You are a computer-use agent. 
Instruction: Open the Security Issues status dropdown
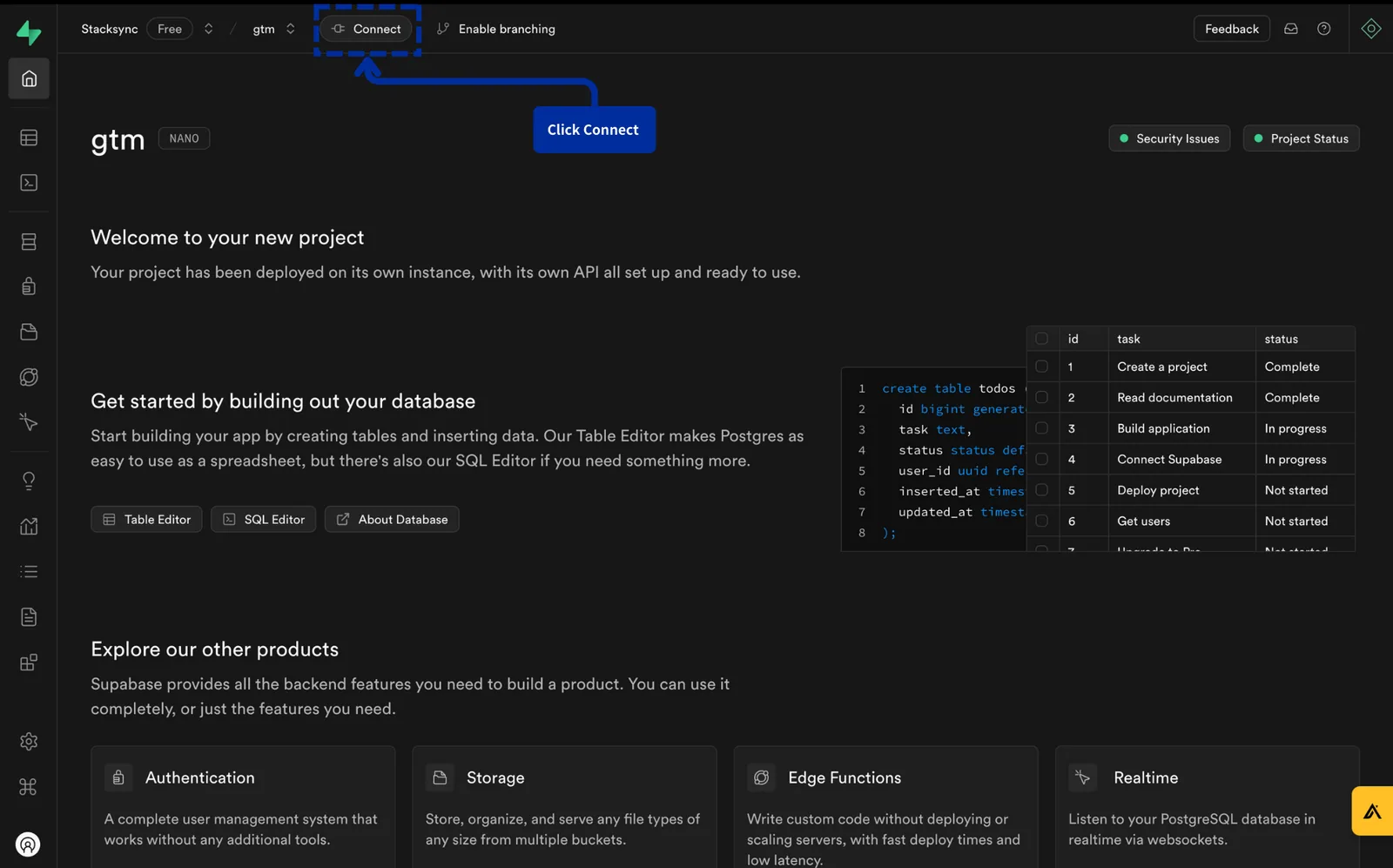(x=1169, y=138)
